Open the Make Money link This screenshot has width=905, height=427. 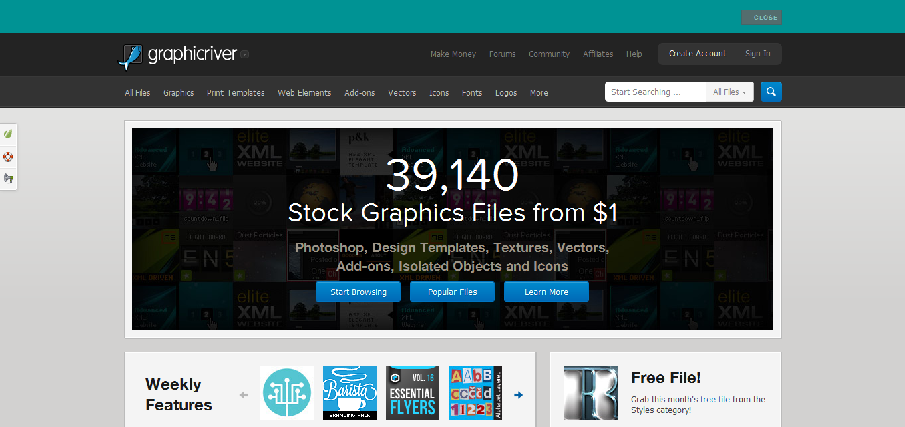453,54
